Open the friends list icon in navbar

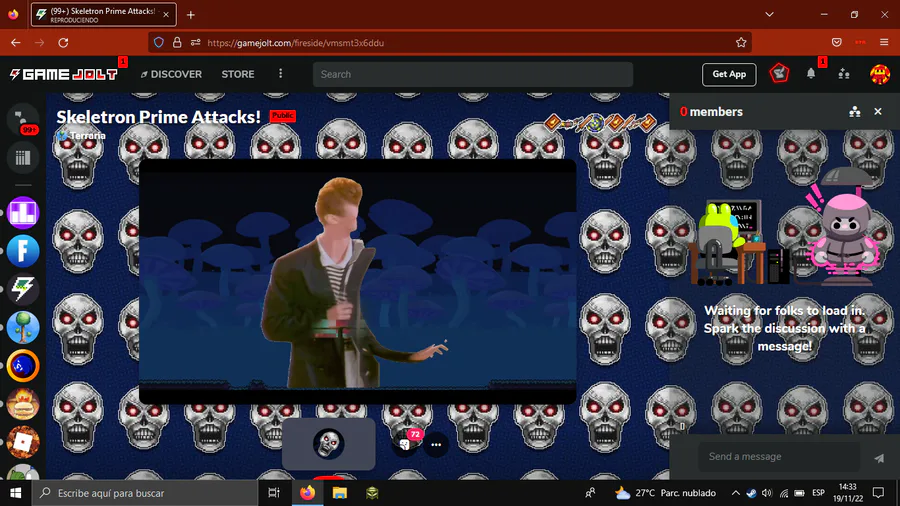click(x=844, y=73)
